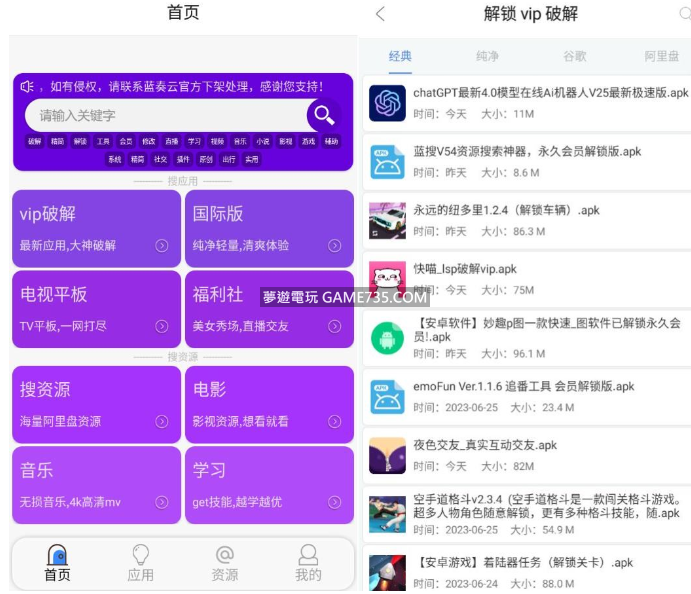691x594 pixels.
Task: Open 电视平板 card arrow circle
Action: (x=162, y=326)
